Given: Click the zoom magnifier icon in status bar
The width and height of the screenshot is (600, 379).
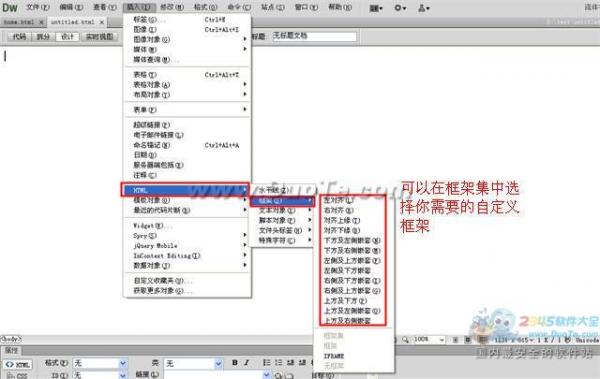Looking at the screenshot, I should [405, 340].
